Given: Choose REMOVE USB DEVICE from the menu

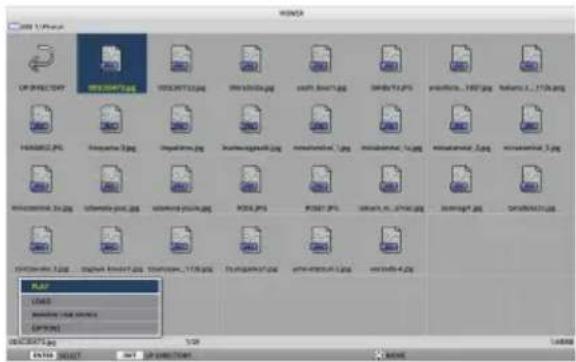Looking at the screenshot, I should click(90, 315).
